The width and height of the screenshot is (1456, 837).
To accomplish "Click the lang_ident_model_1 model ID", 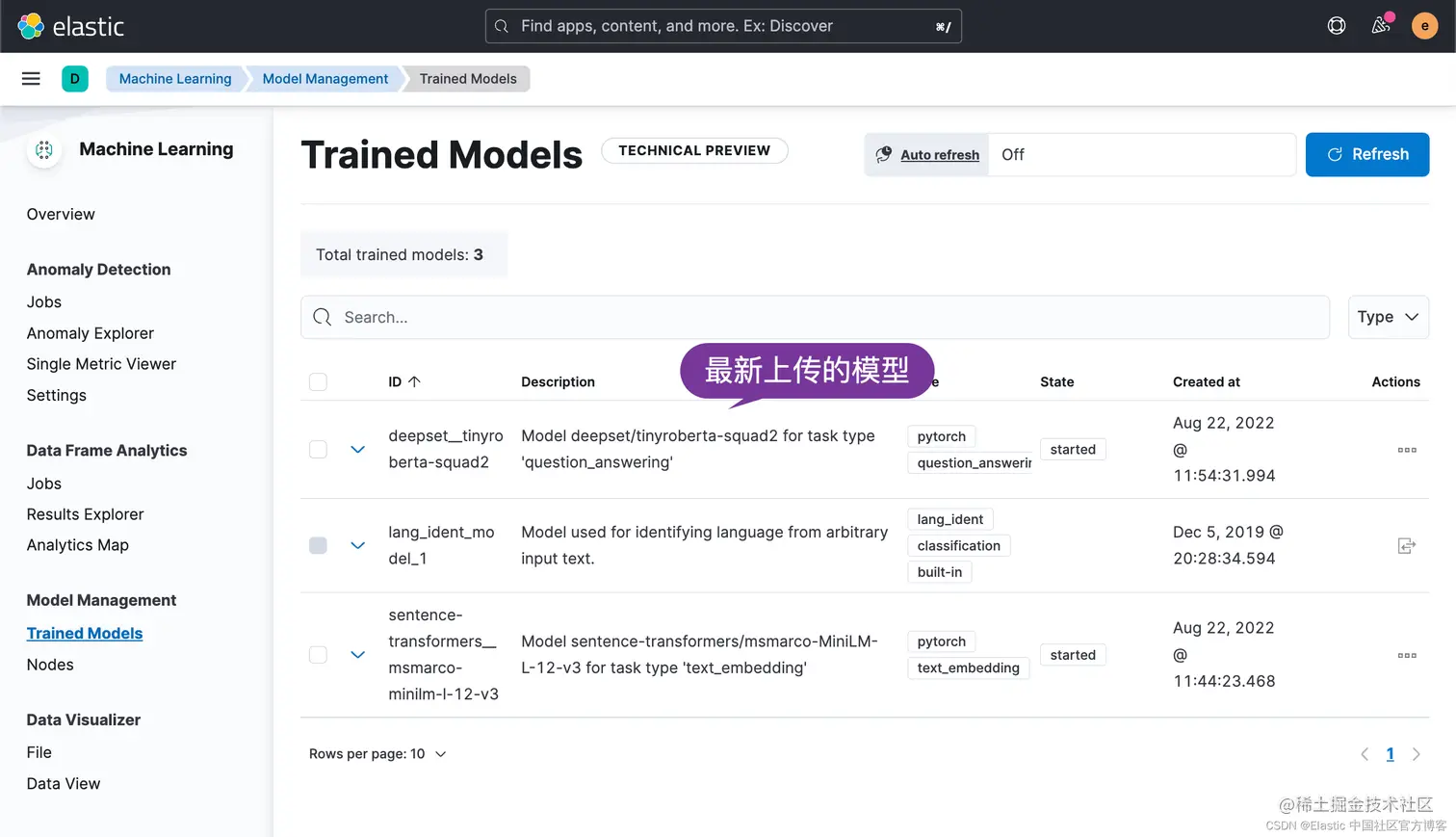I will (441, 545).
